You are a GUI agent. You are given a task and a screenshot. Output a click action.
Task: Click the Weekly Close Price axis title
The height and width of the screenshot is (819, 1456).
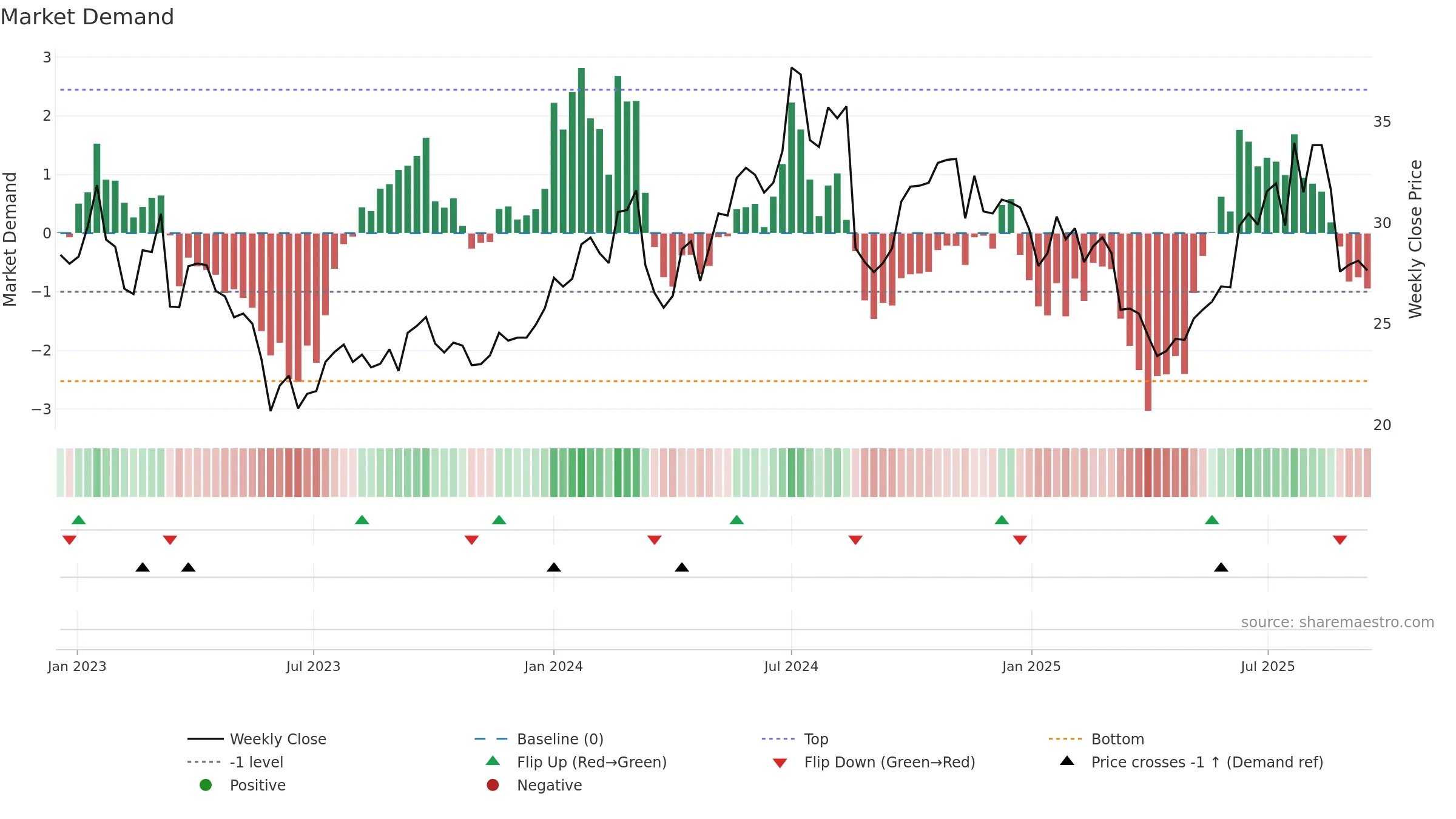1415,239
